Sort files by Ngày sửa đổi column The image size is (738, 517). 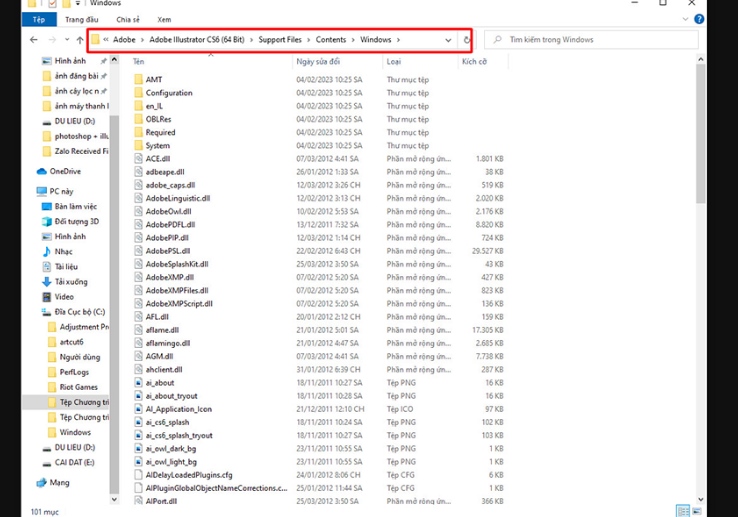click(x=318, y=62)
